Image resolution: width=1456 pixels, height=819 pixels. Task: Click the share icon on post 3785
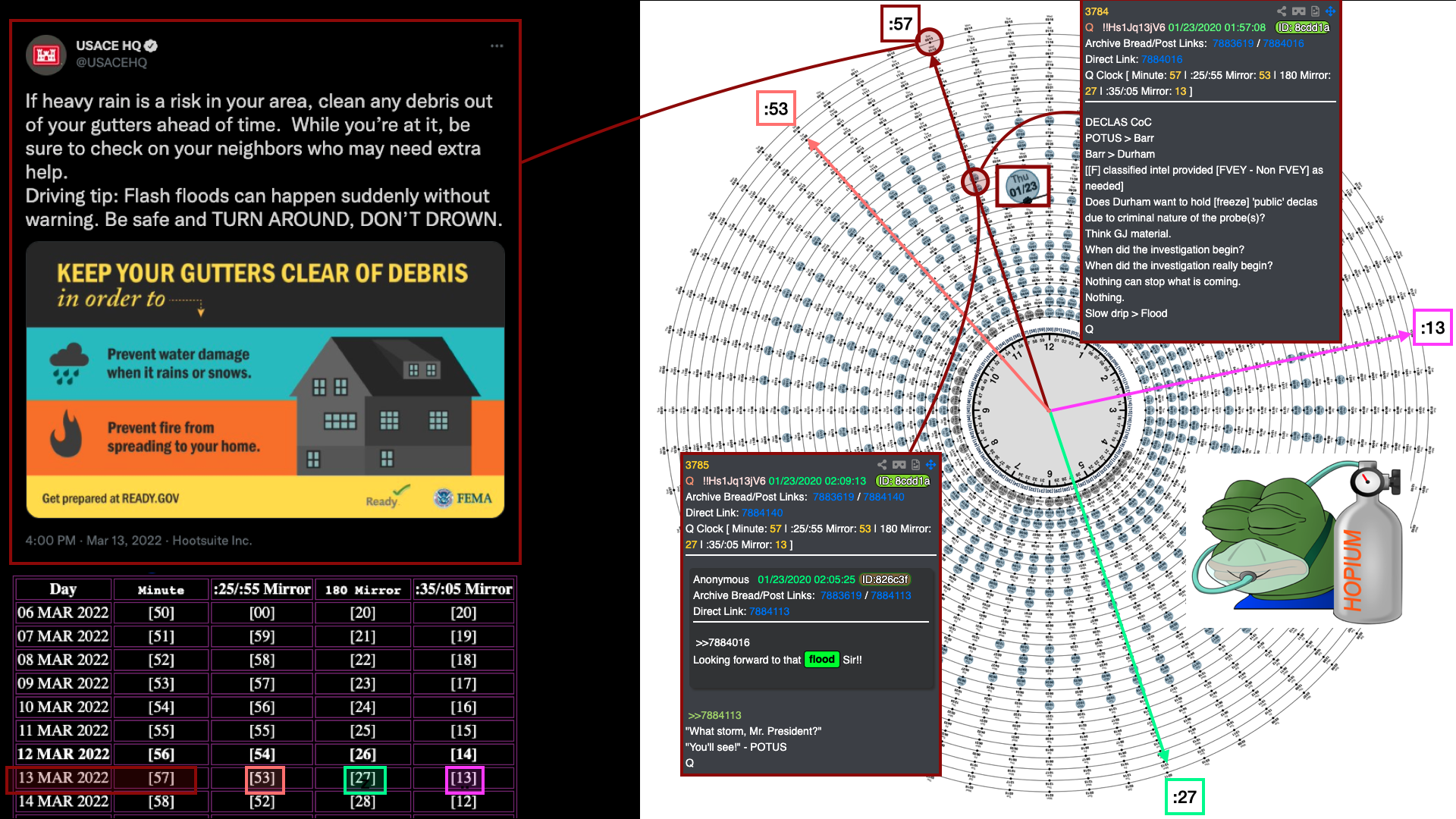click(882, 465)
